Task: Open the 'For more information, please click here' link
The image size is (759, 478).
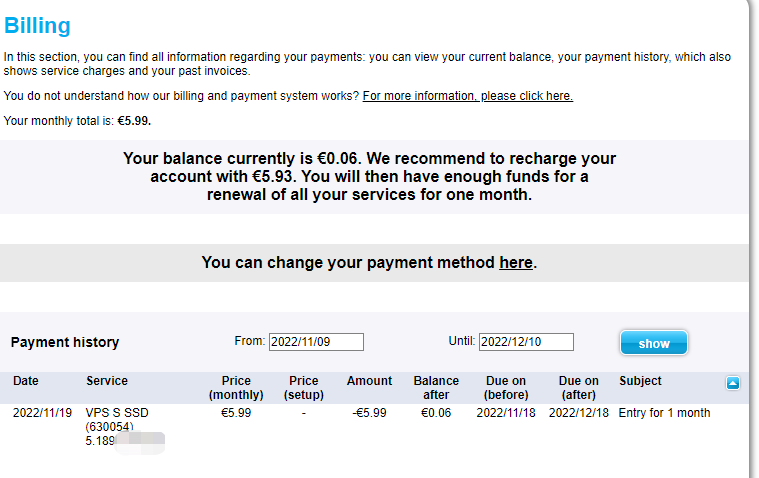Action: pos(467,96)
